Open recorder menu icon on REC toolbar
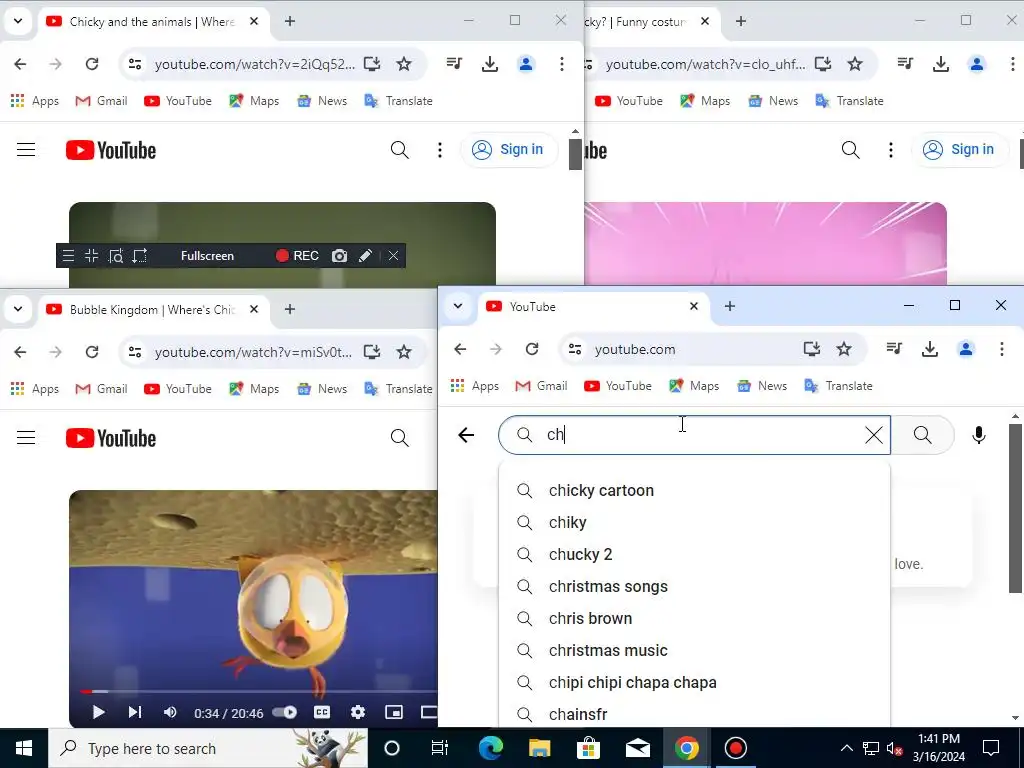Viewport: 1024px width, 768px height. [68, 256]
